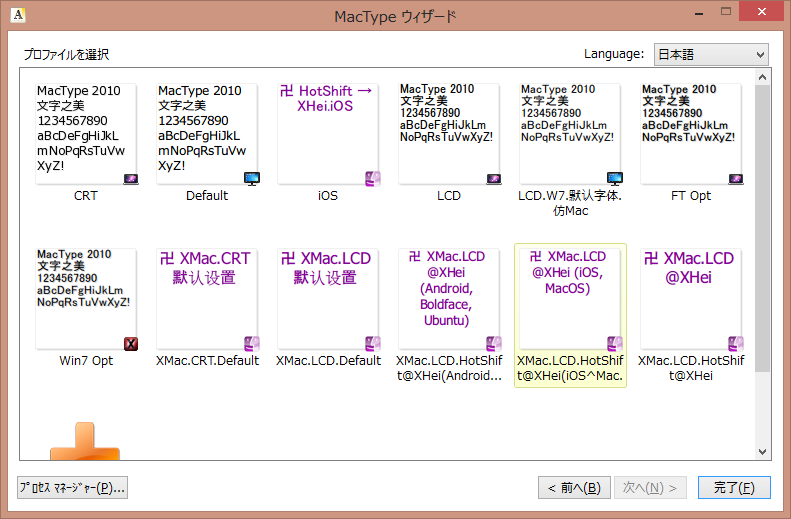Go back with < 前へ(B) button
The height and width of the screenshot is (519, 791).
tap(574, 488)
